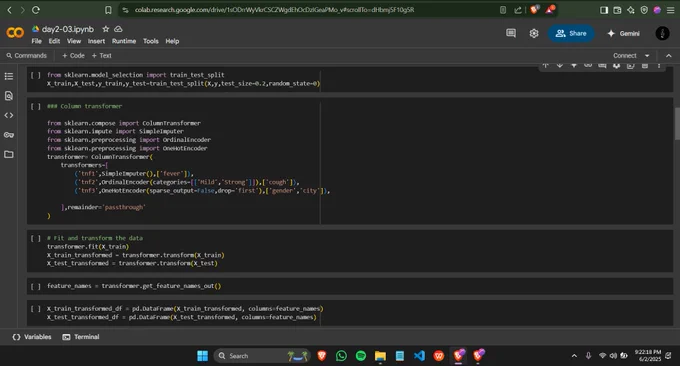Click the Connect runtime button
The height and width of the screenshot is (366, 680).
pos(624,56)
